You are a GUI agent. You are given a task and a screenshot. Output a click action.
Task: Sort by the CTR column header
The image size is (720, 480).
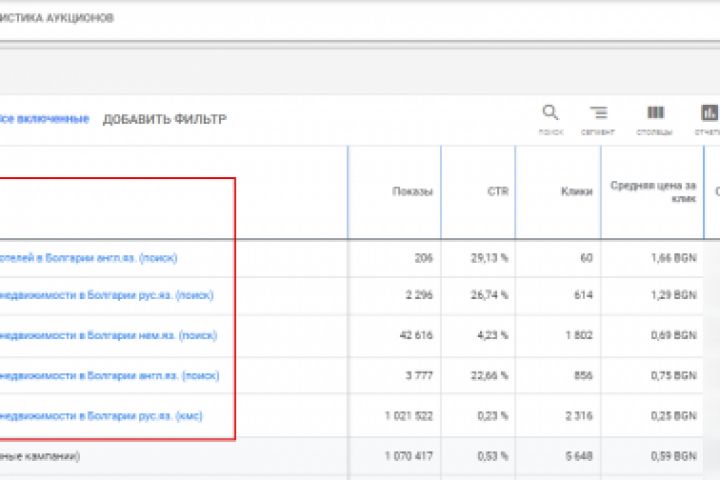tap(497, 191)
